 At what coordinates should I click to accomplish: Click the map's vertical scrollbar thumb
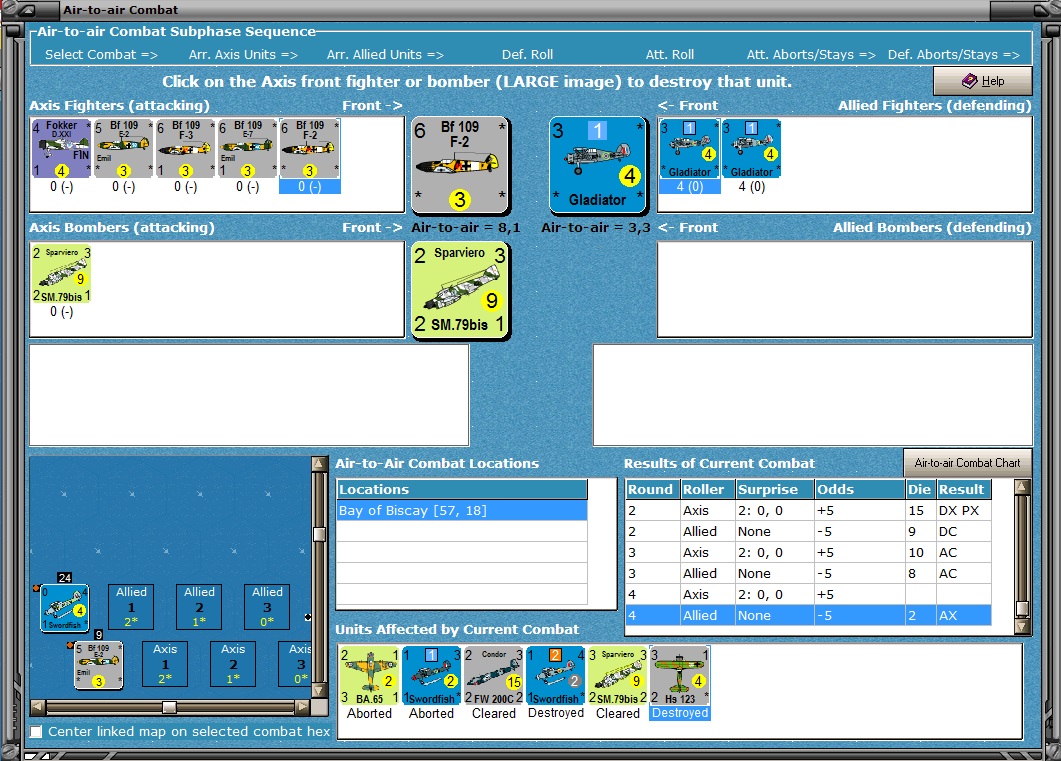point(319,534)
